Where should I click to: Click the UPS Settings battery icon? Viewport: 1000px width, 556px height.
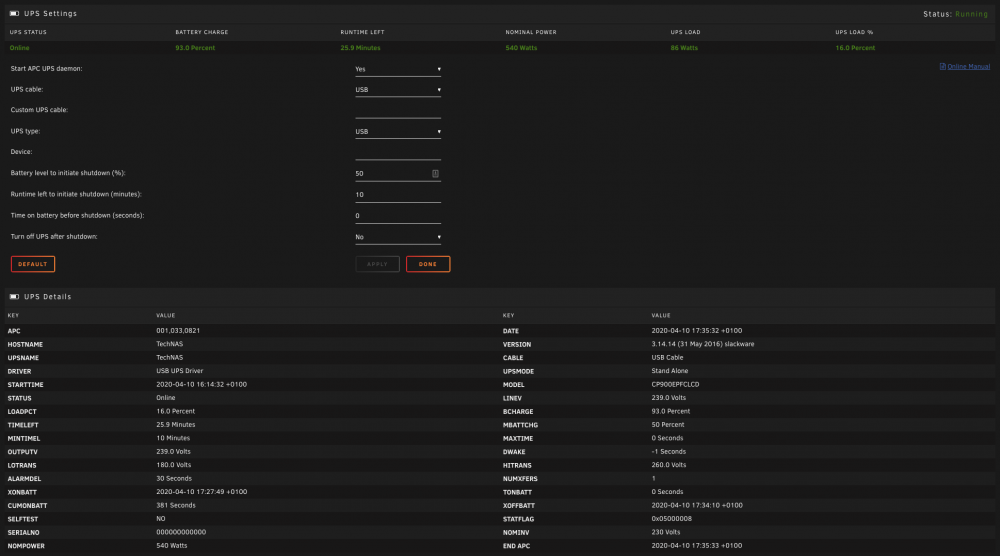(14, 13)
